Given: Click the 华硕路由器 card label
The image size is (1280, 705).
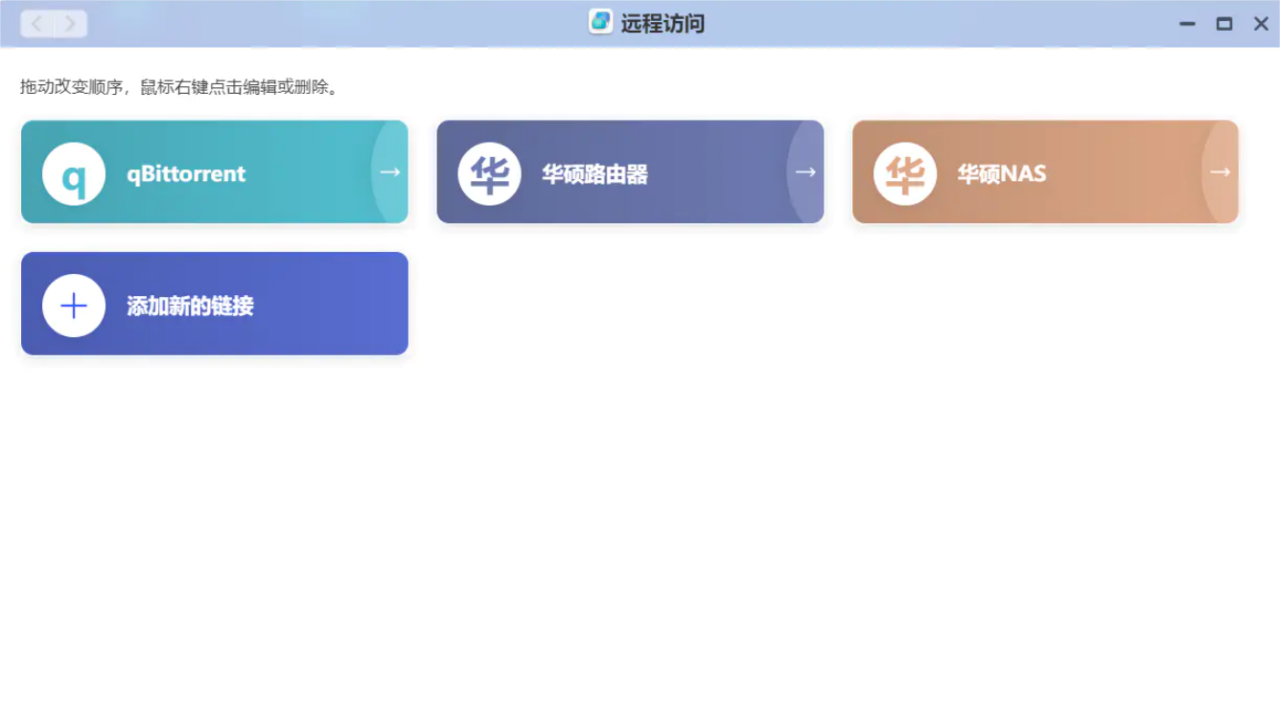Looking at the screenshot, I should 595,174.
